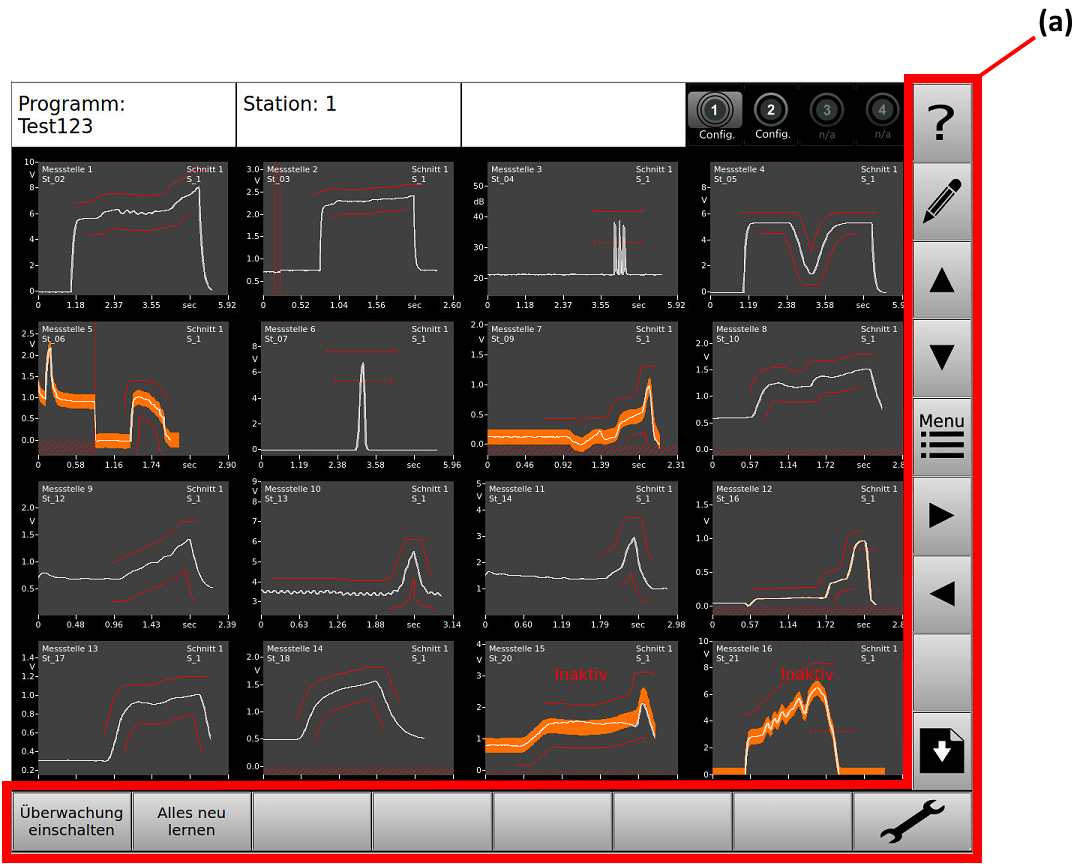Open the help screen via question mark icon
The height and width of the screenshot is (864, 1080).
coord(941,122)
